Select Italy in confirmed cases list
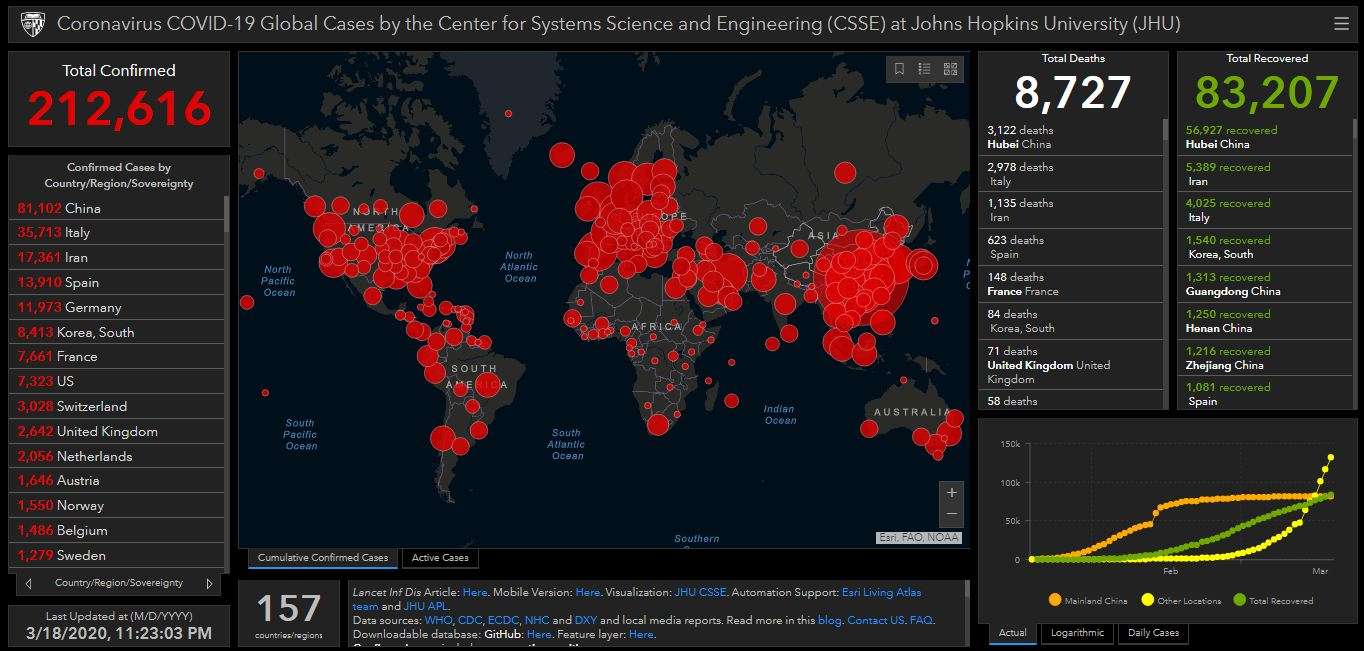Screen dimensions: 1364x651 (66, 232)
